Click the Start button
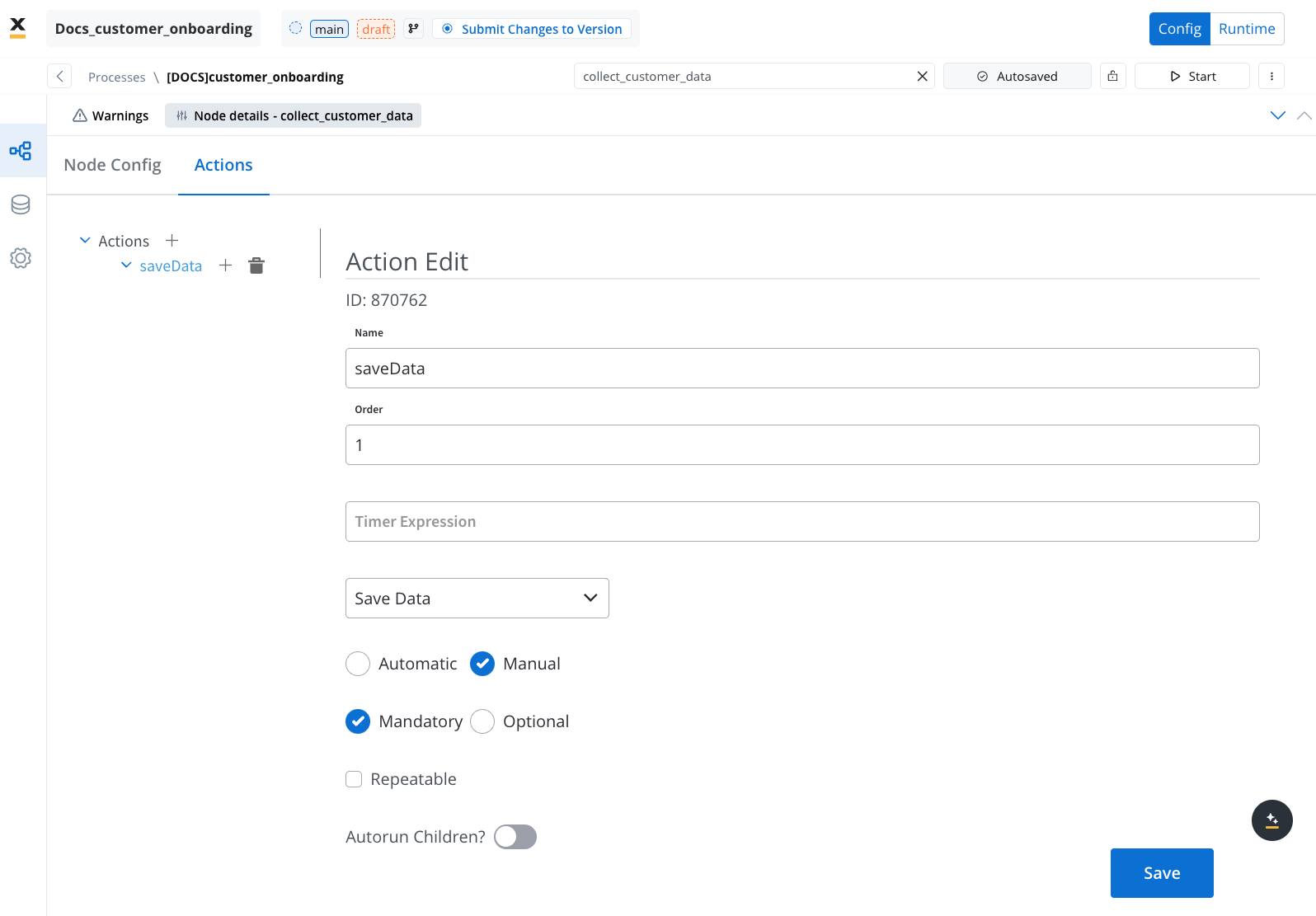Viewport: 1316px width, 916px height. click(1191, 76)
